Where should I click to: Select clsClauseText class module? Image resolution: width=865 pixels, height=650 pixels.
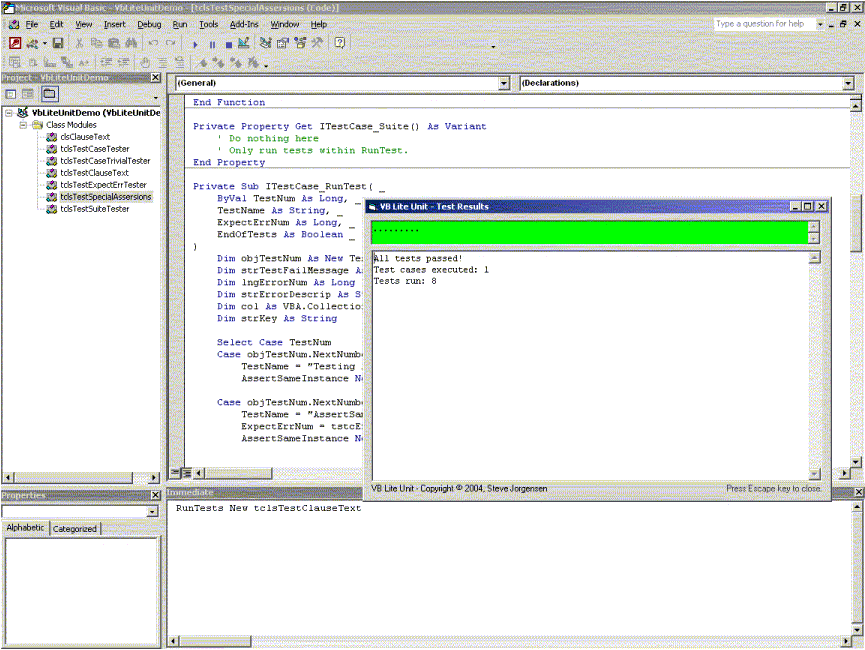[x=85, y=137]
